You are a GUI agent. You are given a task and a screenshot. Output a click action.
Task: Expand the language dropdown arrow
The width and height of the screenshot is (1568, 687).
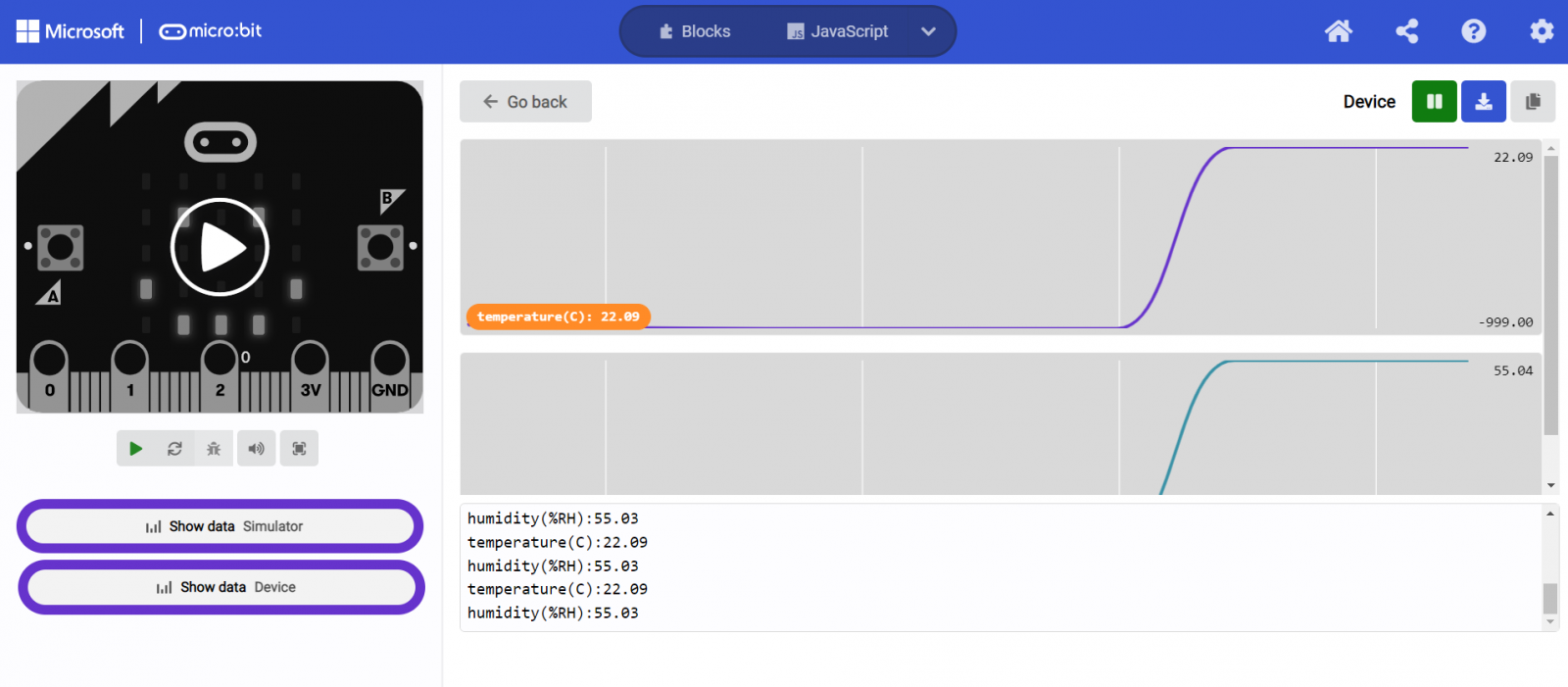928,31
